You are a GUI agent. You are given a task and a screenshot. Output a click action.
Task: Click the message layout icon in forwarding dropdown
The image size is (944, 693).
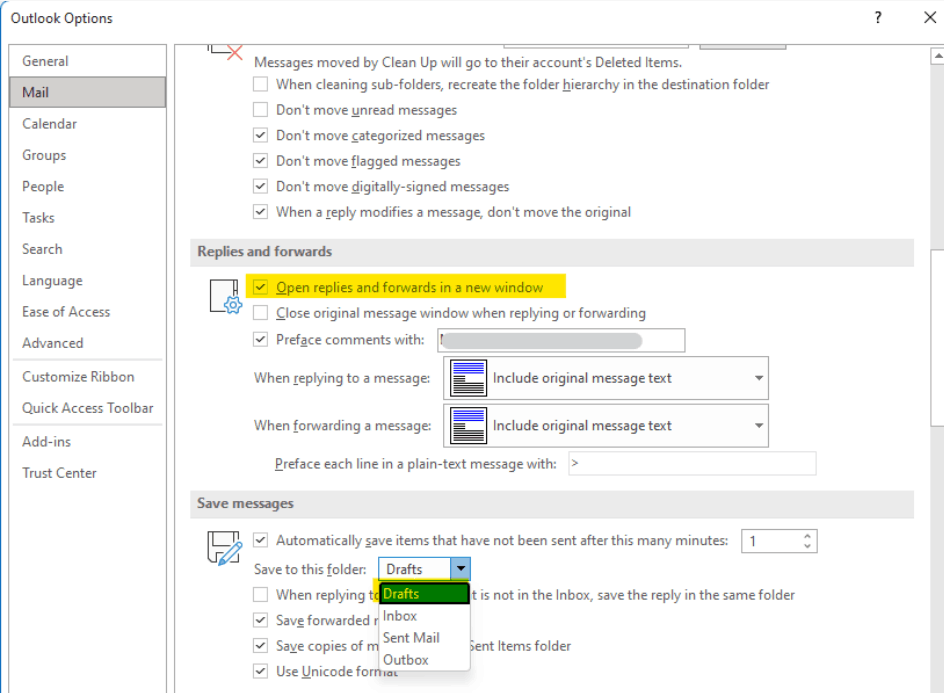(x=467, y=425)
